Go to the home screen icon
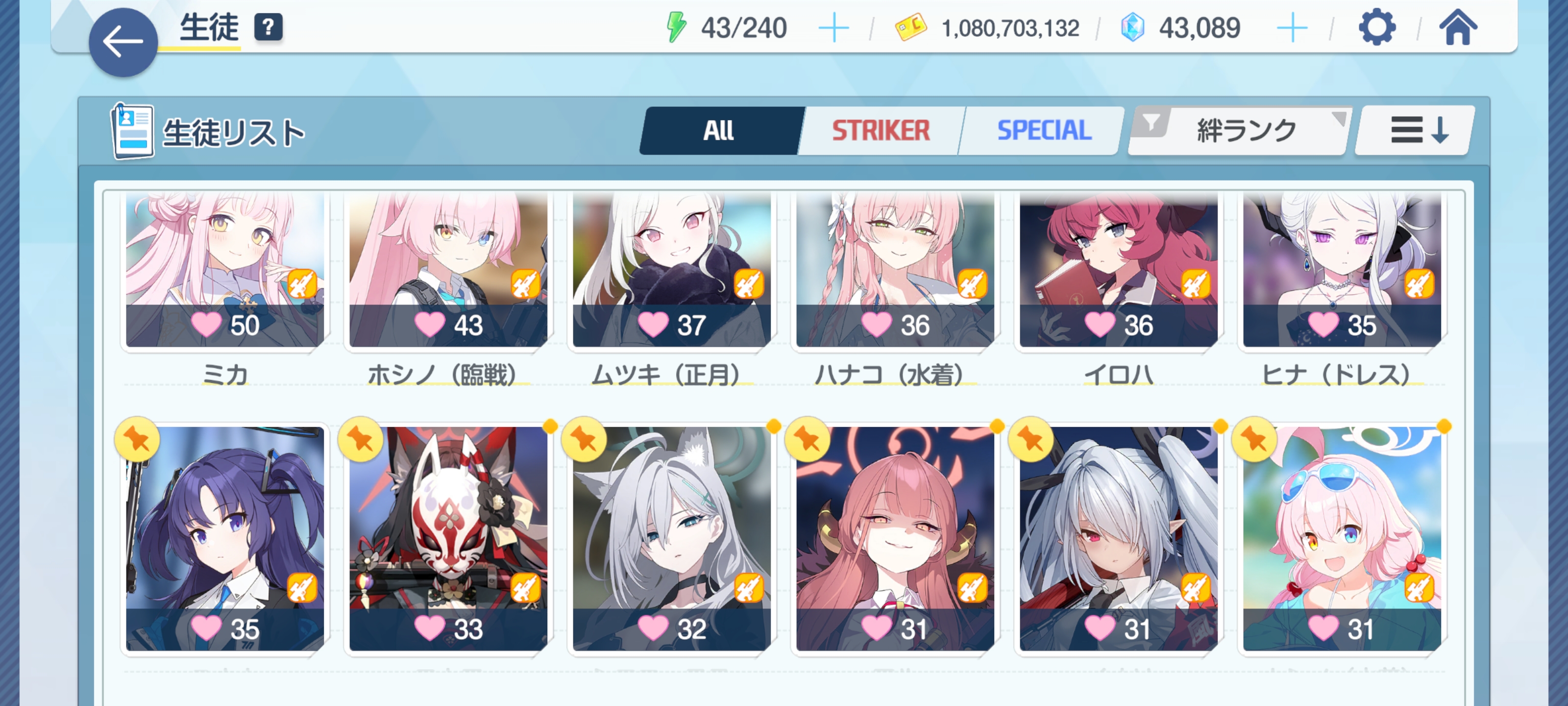This screenshot has height=706, width=1568. [1458, 28]
